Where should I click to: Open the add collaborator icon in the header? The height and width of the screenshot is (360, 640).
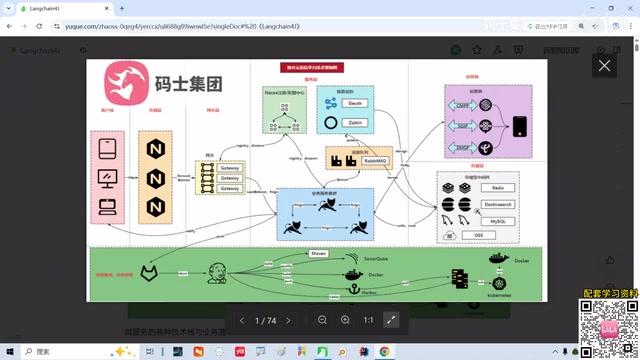pos(498,50)
